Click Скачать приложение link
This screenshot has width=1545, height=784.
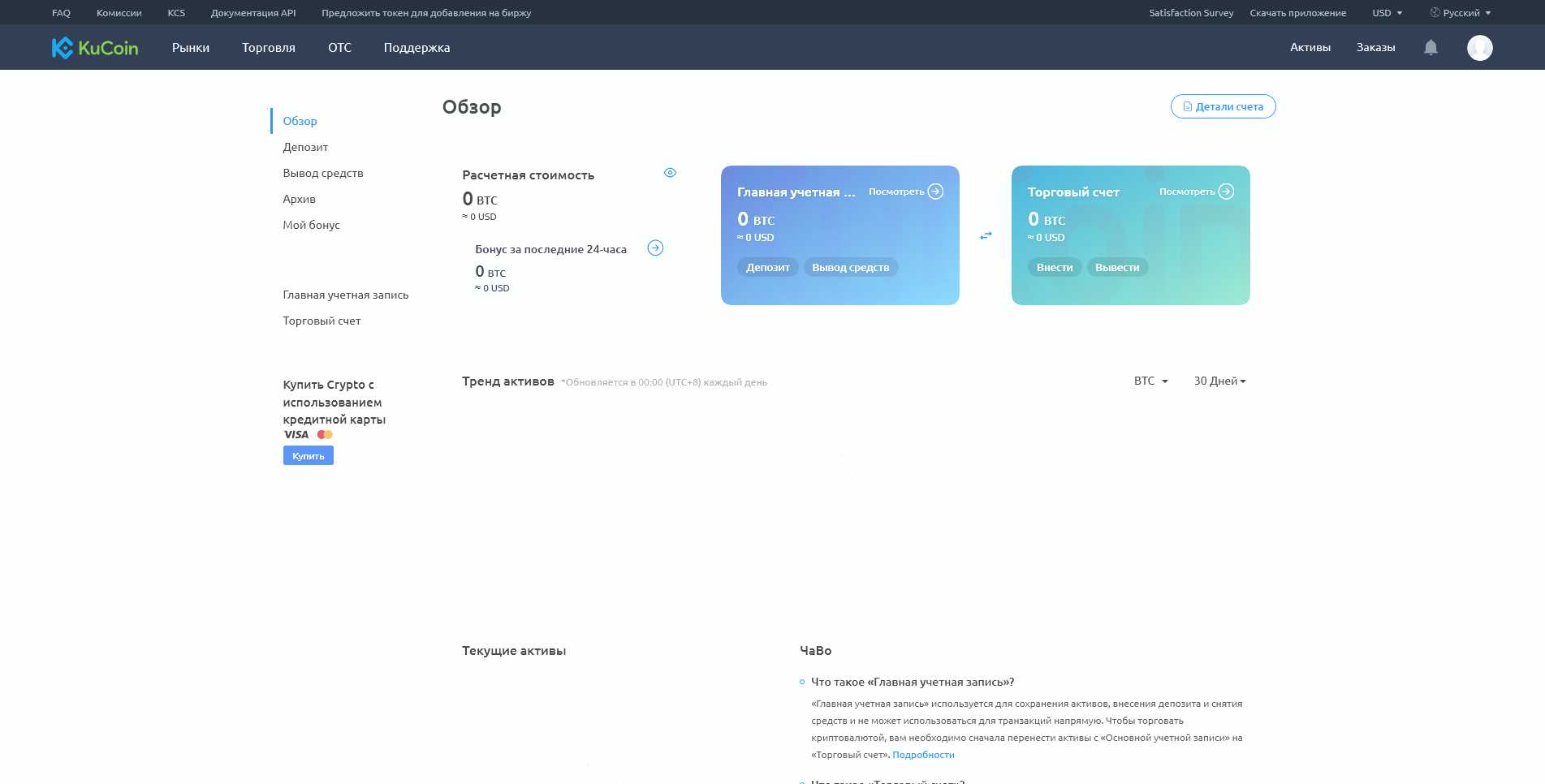tap(1297, 13)
